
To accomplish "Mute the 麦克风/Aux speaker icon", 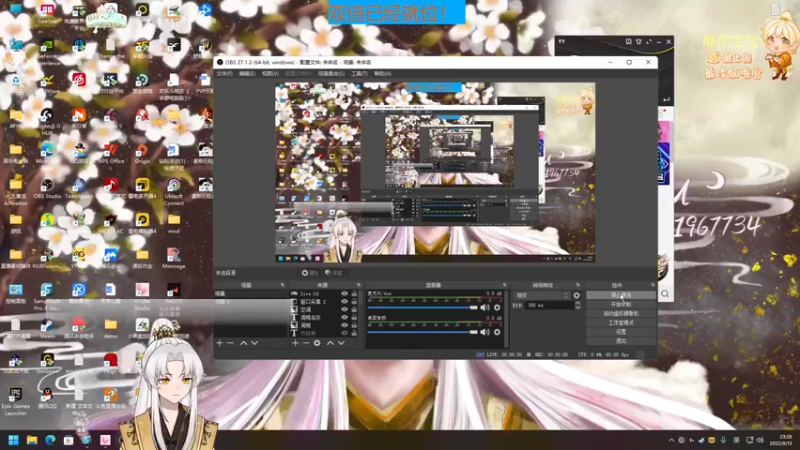I will (x=485, y=308).
